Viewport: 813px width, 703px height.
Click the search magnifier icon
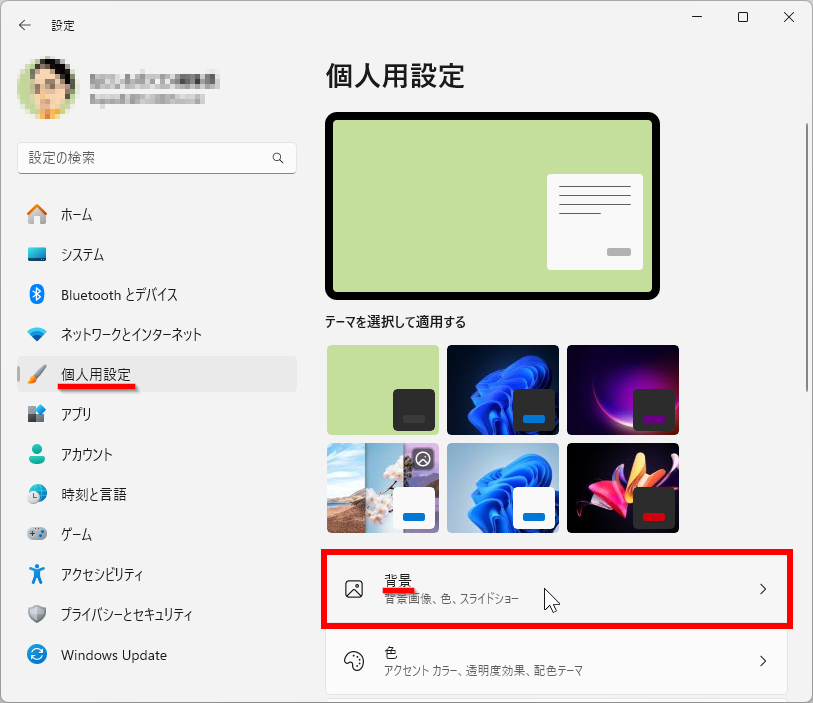pos(278,158)
